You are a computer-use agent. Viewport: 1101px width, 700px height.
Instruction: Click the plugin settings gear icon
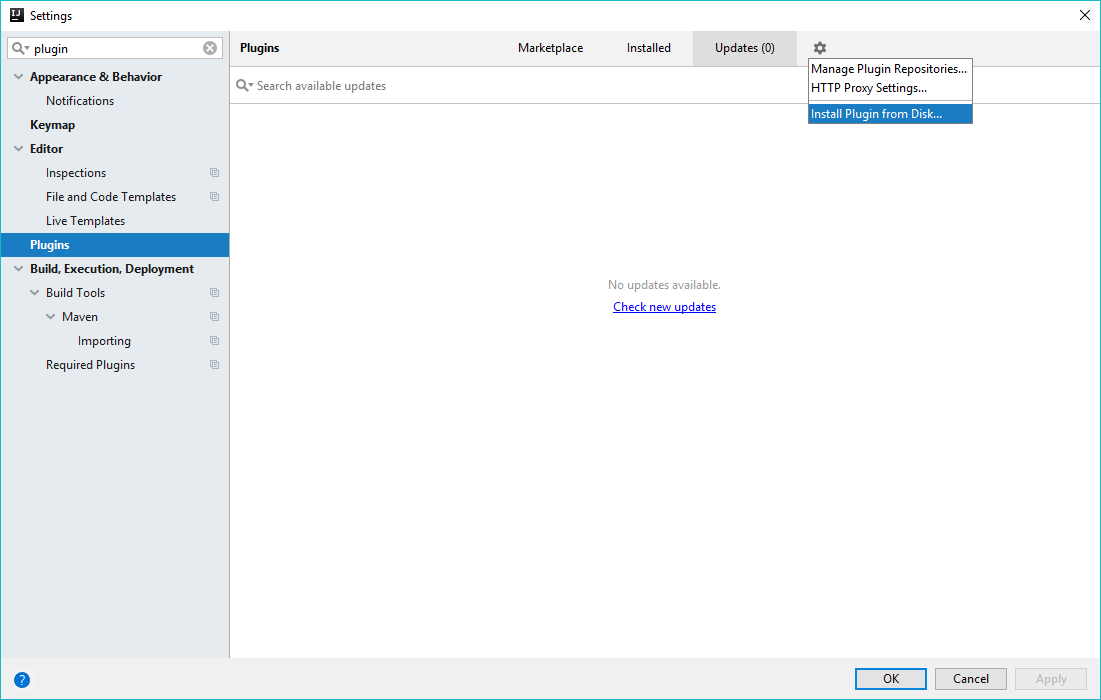click(820, 48)
